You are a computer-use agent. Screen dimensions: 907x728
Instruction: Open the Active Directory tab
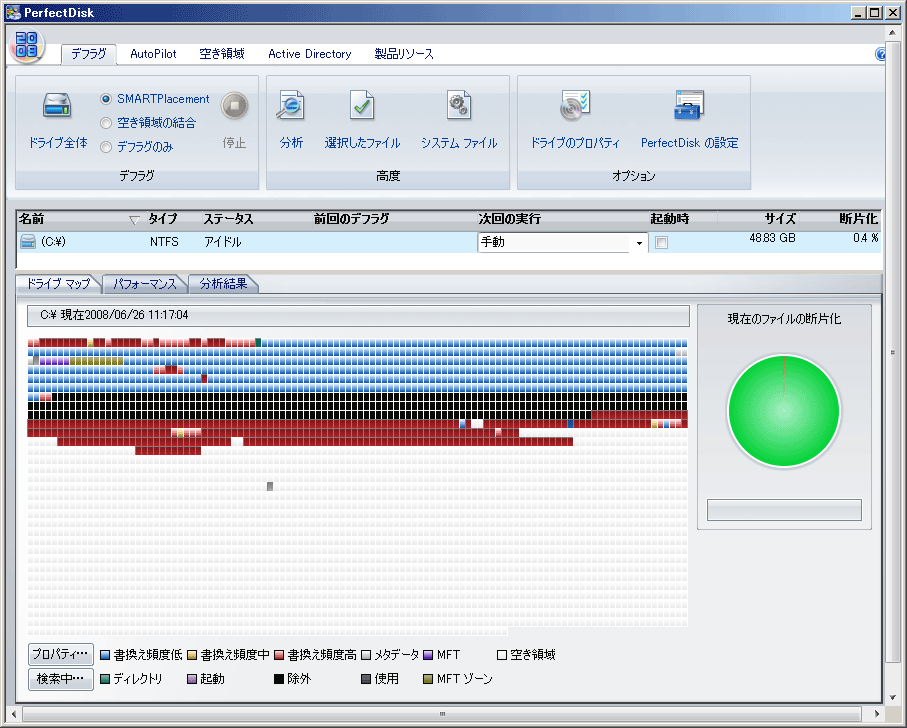(x=309, y=54)
